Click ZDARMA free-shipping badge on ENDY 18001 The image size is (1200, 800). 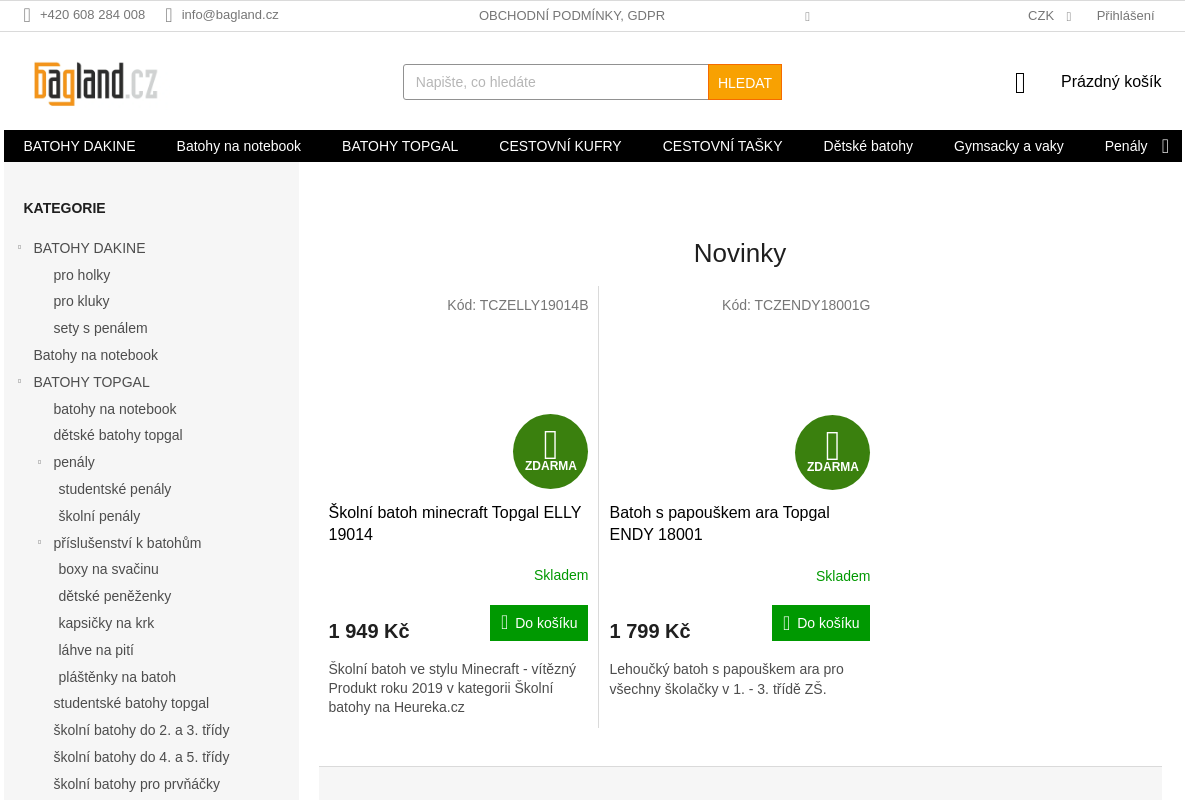tap(832, 452)
